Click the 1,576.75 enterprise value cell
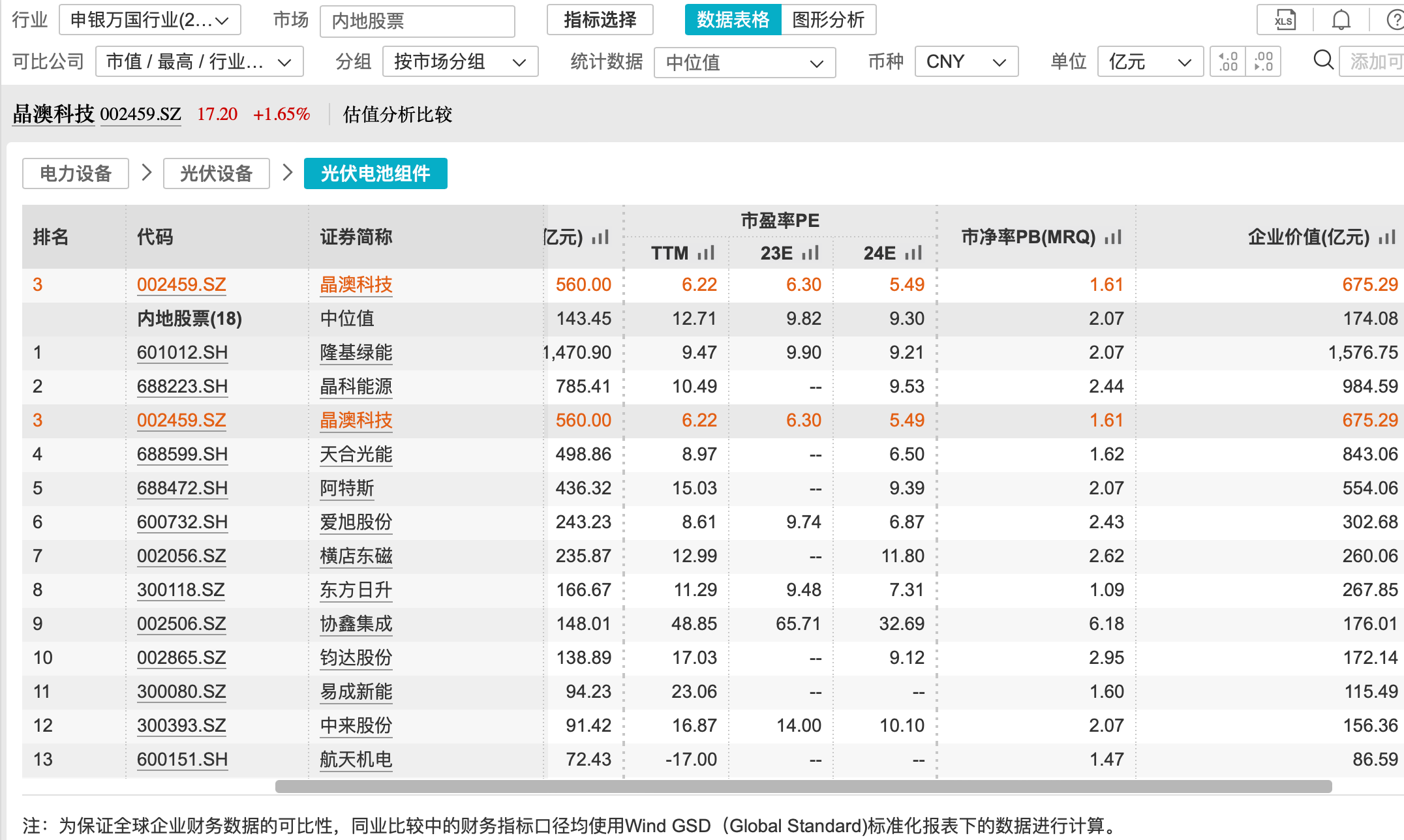 [x=1363, y=353]
